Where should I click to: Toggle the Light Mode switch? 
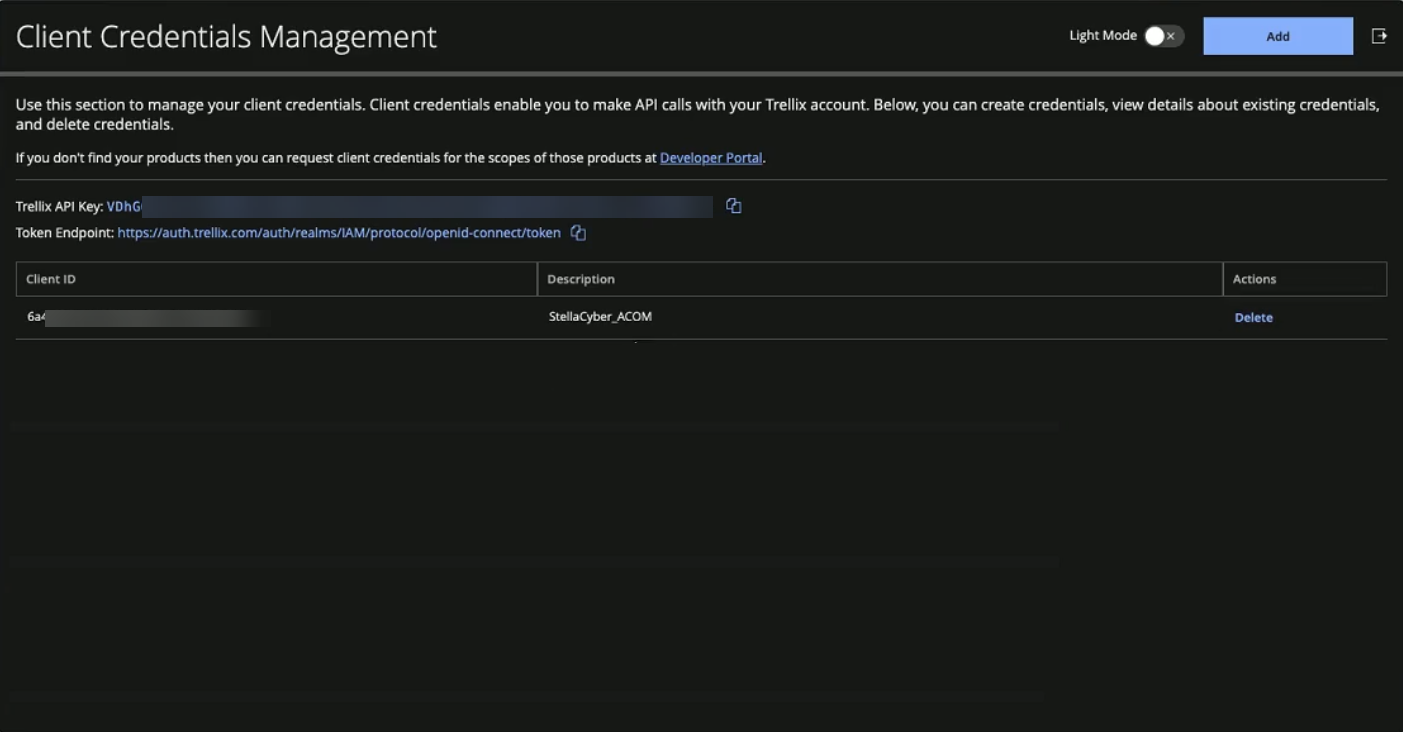coord(1163,36)
